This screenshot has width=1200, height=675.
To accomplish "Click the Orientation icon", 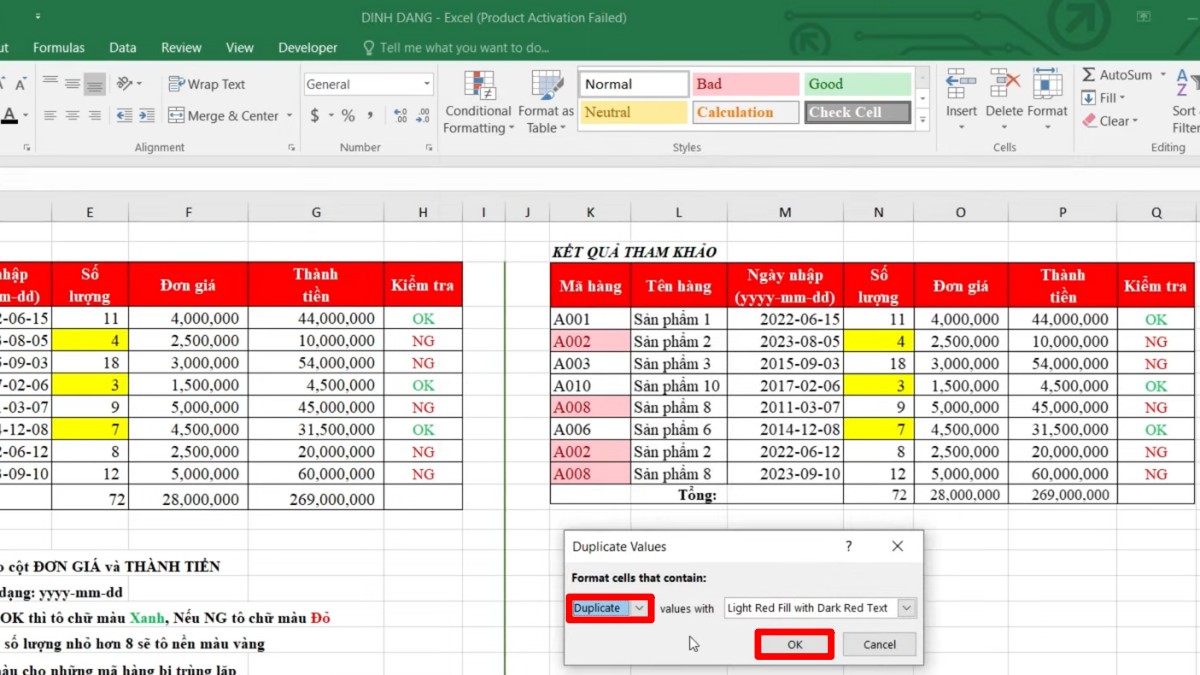I will [125, 84].
